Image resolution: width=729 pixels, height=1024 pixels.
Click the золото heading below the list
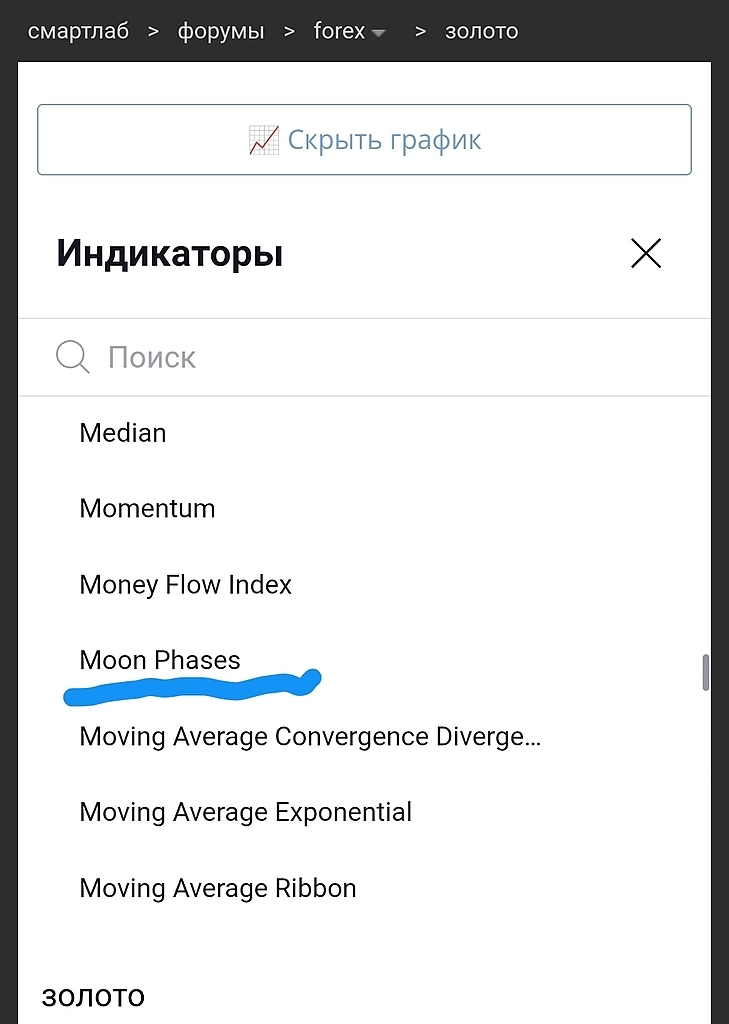pyautogui.click(x=92, y=996)
